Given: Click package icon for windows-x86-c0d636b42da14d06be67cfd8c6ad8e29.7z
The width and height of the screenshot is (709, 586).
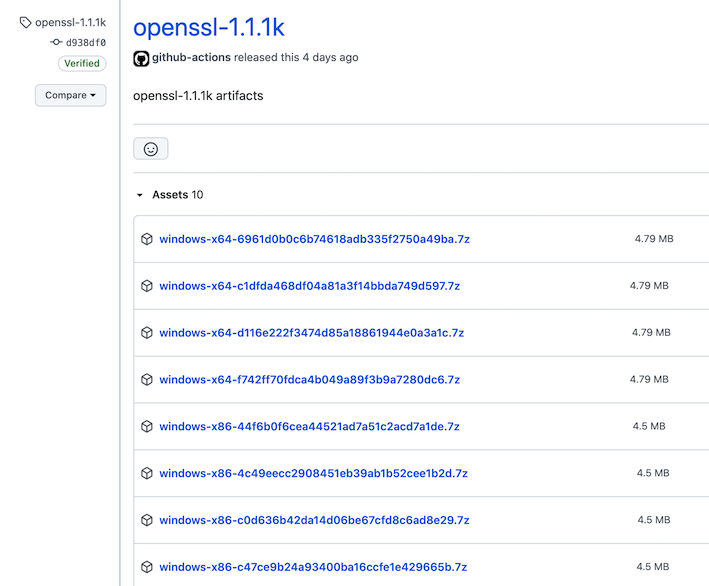Looking at the screenshot, I should coord(147,520).
